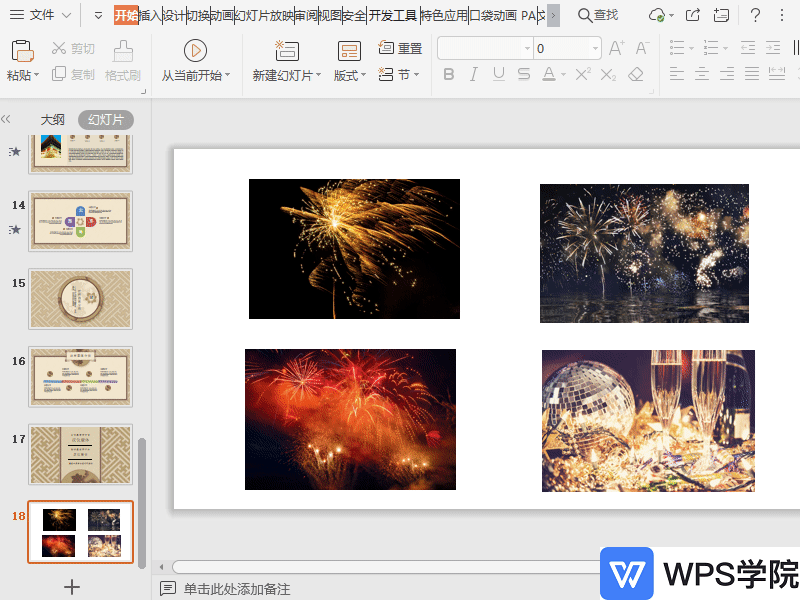800x600 pixels.
Task: Increase the list indent level
Action: click(x=773, y=48)
